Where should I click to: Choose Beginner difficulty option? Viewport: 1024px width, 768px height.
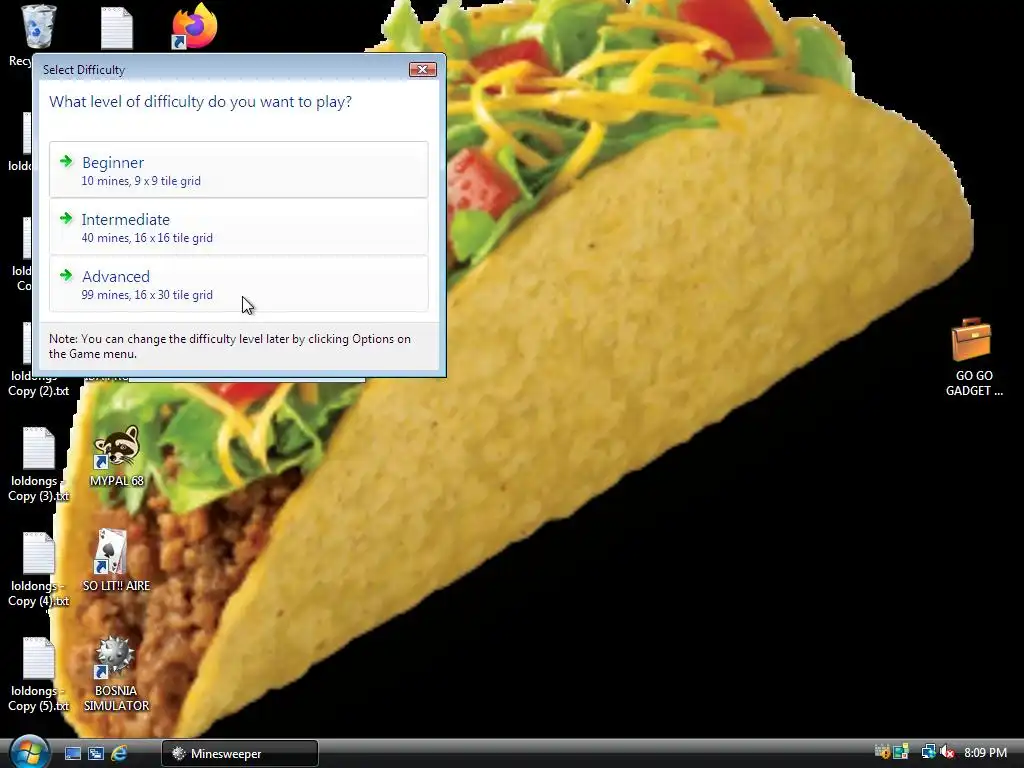(x=238, y=170)
